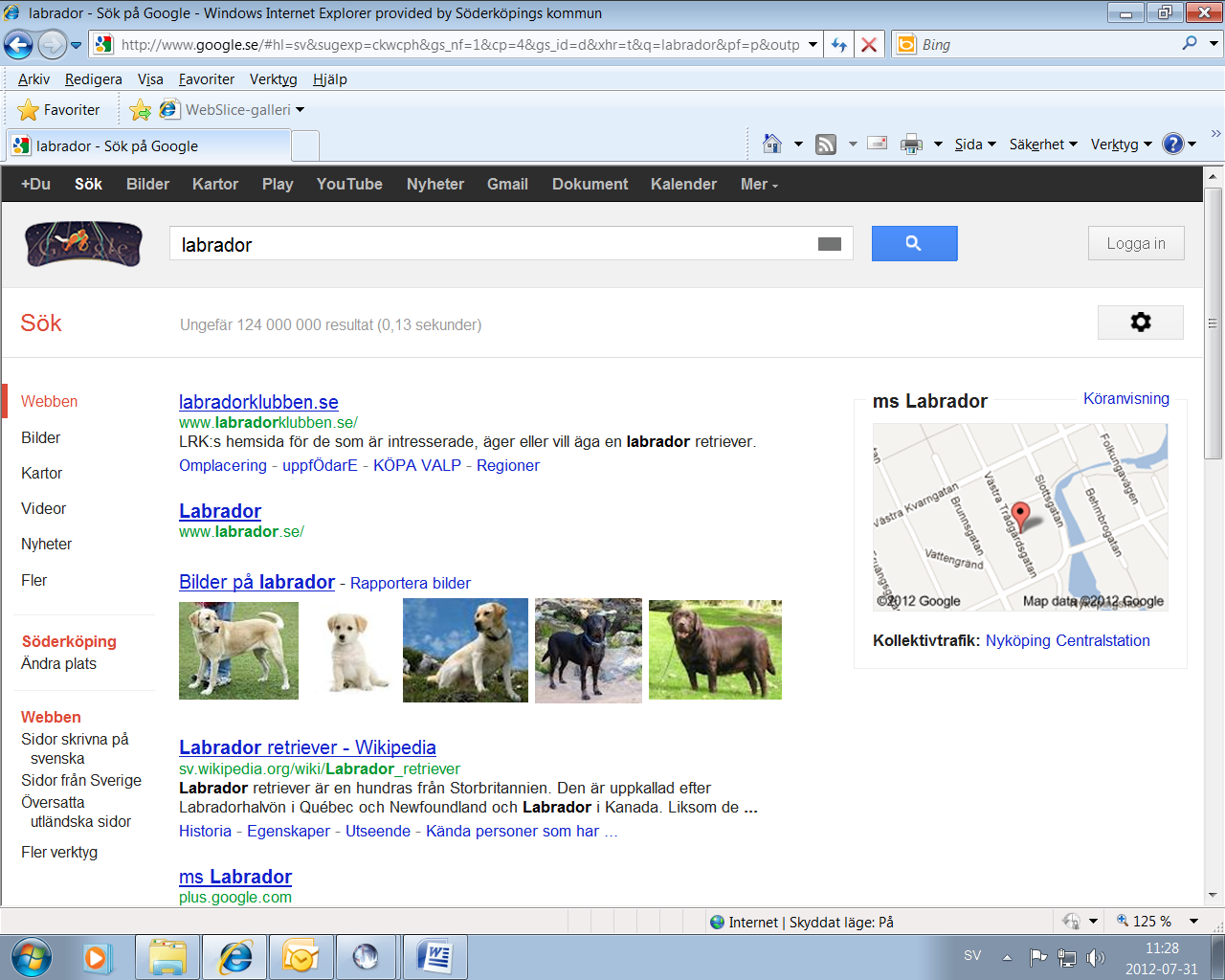The width and height of the screenshot is (1225, 980).
Task: Open the Verktyg command bar dropdown
Action: 1122,145
